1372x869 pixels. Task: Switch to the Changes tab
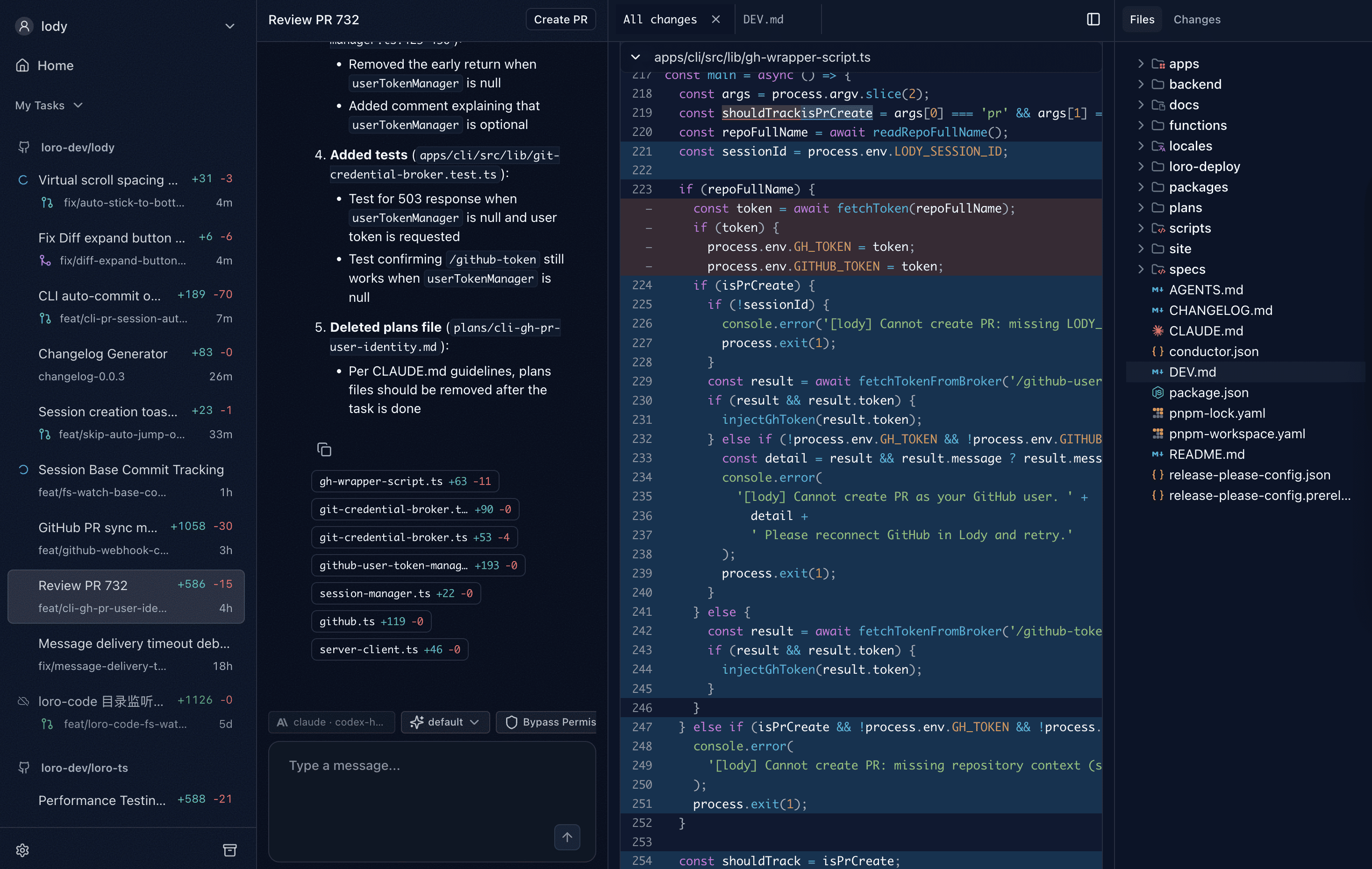point(1196,19)
